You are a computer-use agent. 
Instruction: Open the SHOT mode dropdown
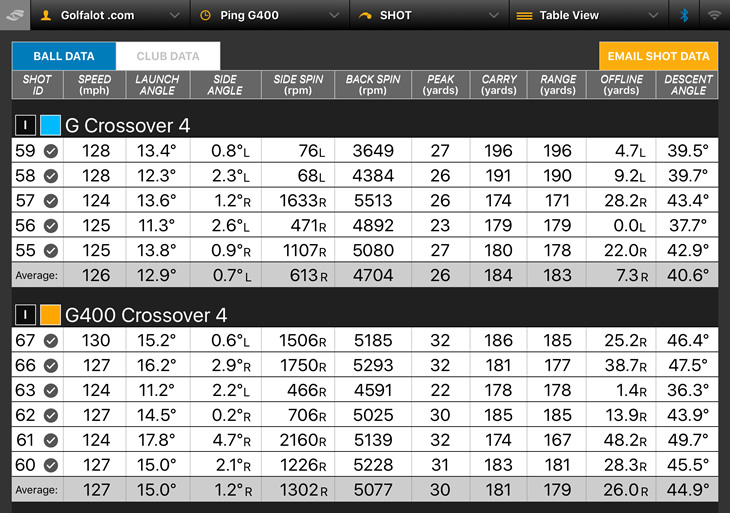coord(429,15)
